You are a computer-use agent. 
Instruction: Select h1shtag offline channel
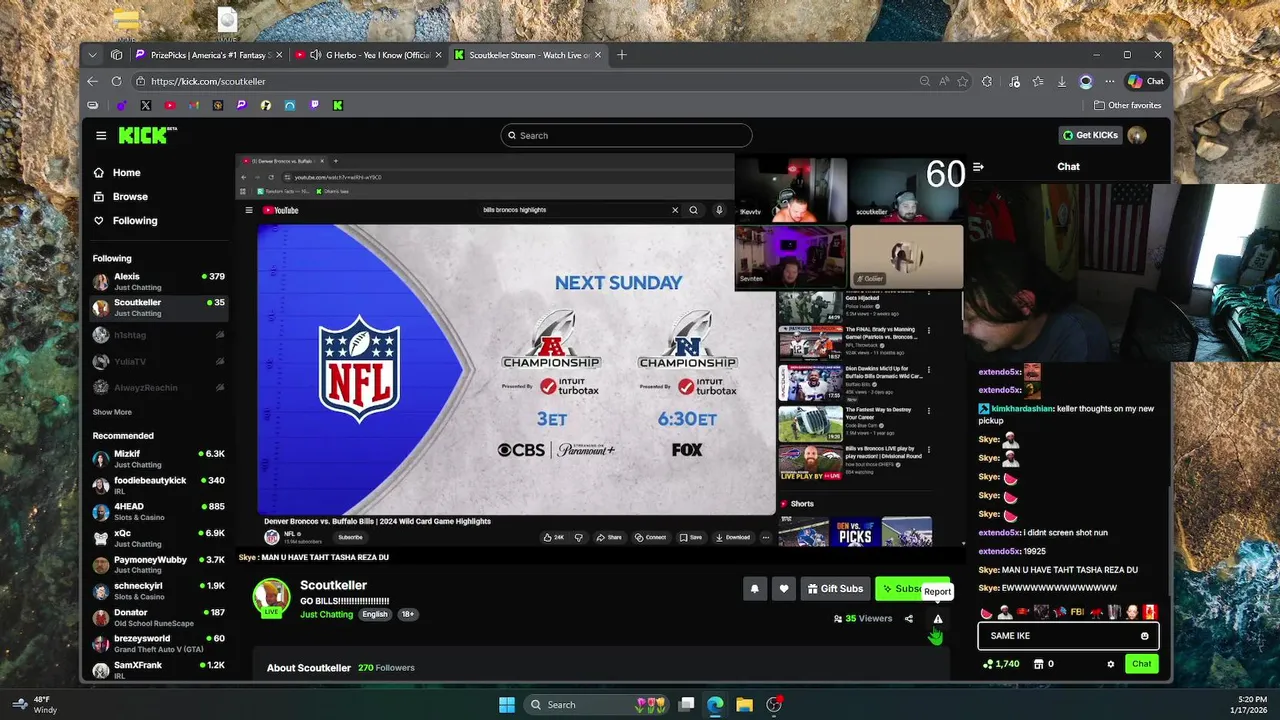click(x=158, y=335)
